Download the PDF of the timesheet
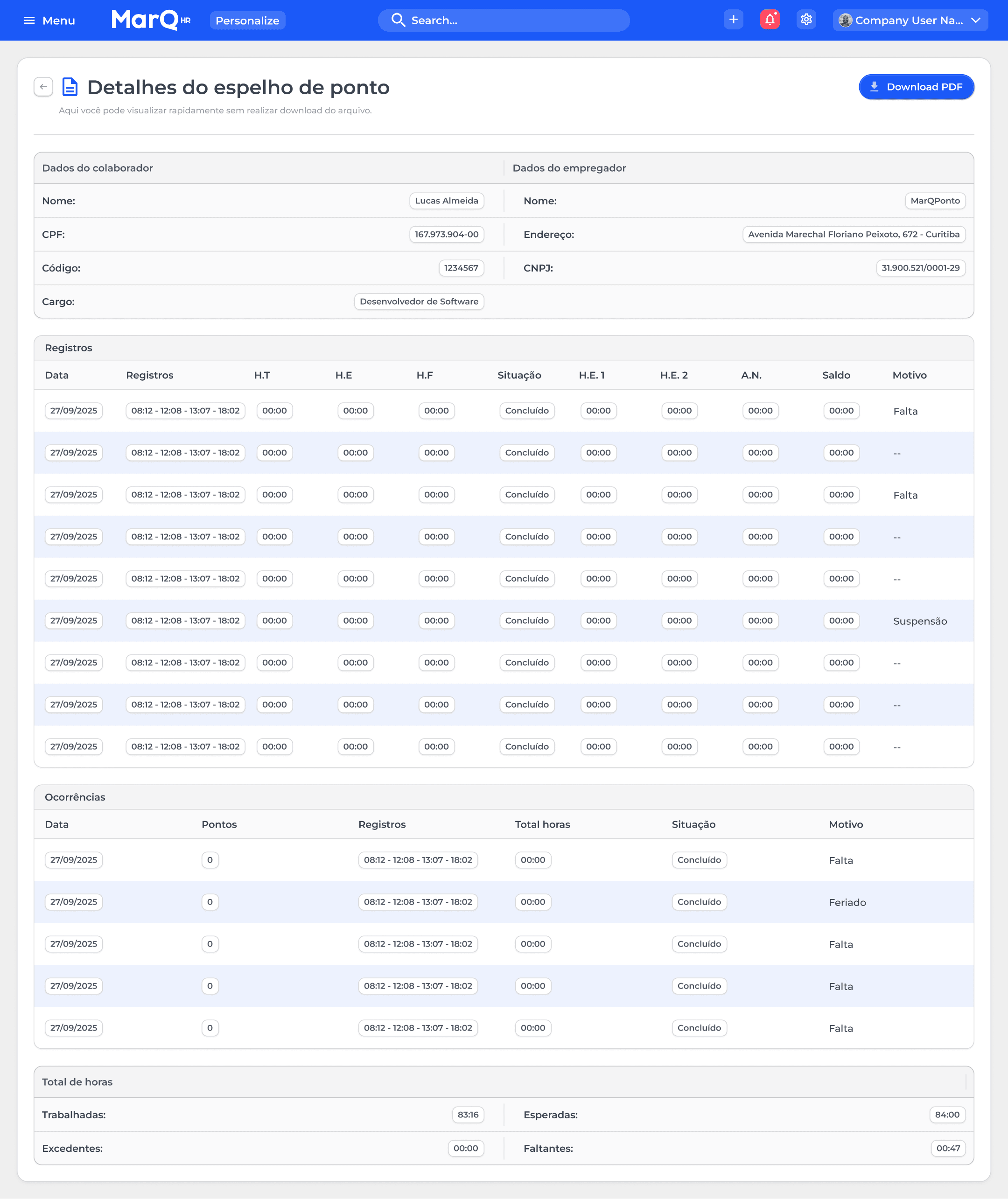The height and width of the screenshot is (1199, 1008). [917, 87]
